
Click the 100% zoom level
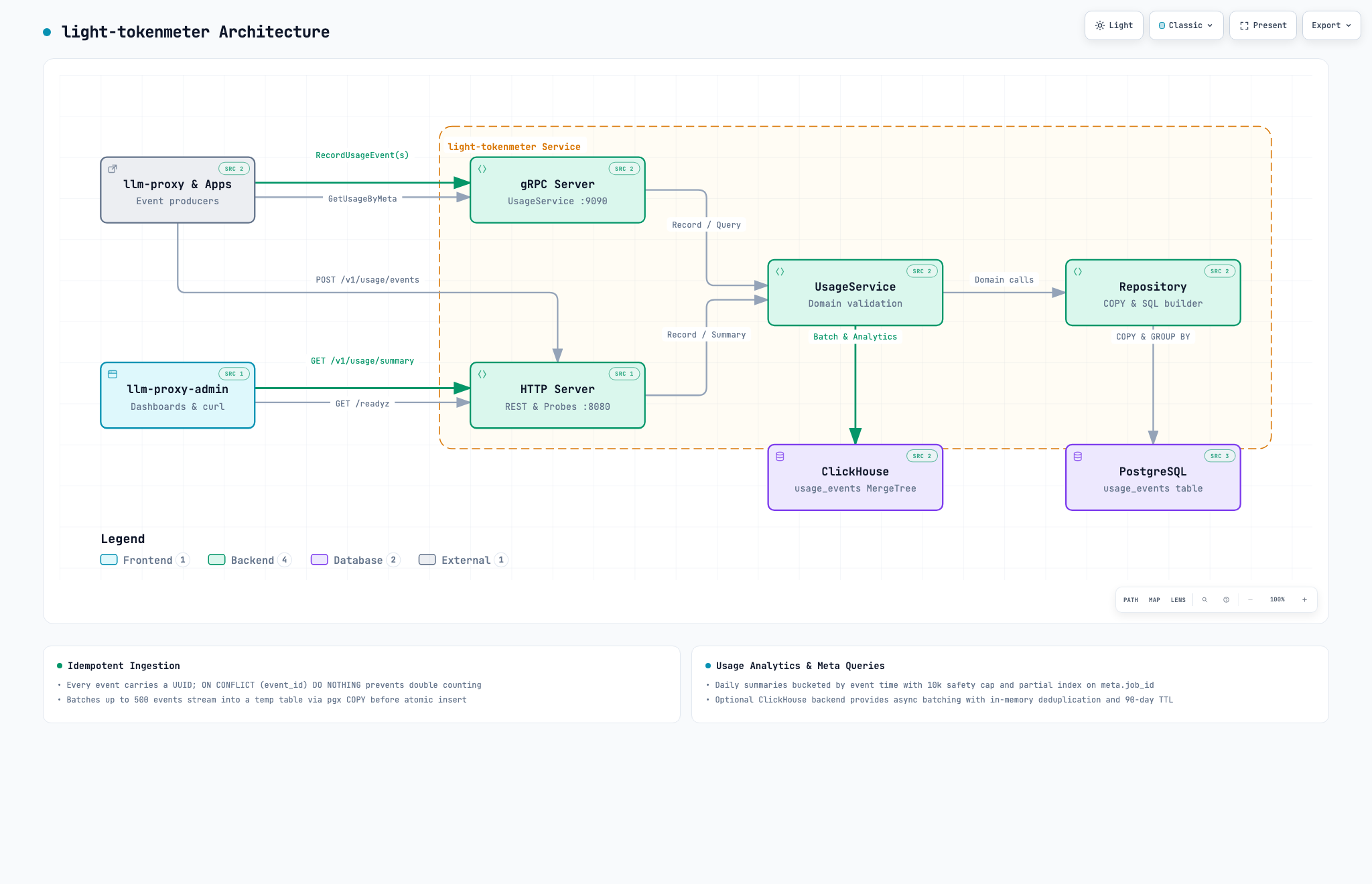pyautogui.click(x=1278, y=600)
